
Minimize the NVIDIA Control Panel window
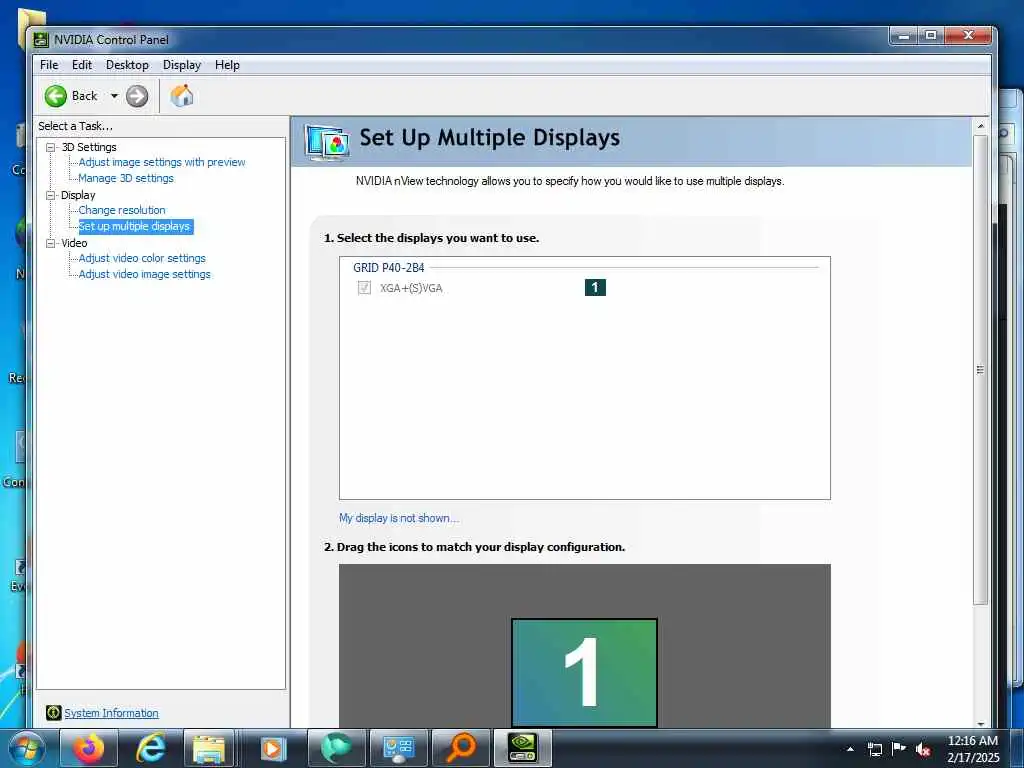click(904, 36)
